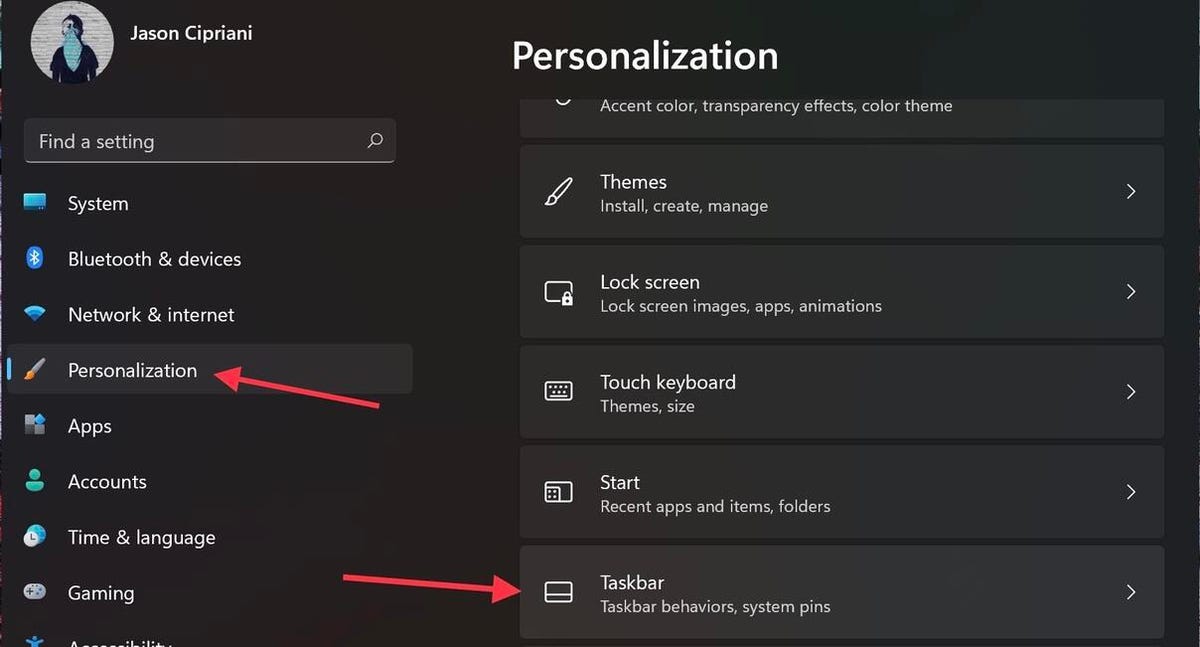
Task: Open Lock screen using right chevron
Action: tap(1131, 291)
